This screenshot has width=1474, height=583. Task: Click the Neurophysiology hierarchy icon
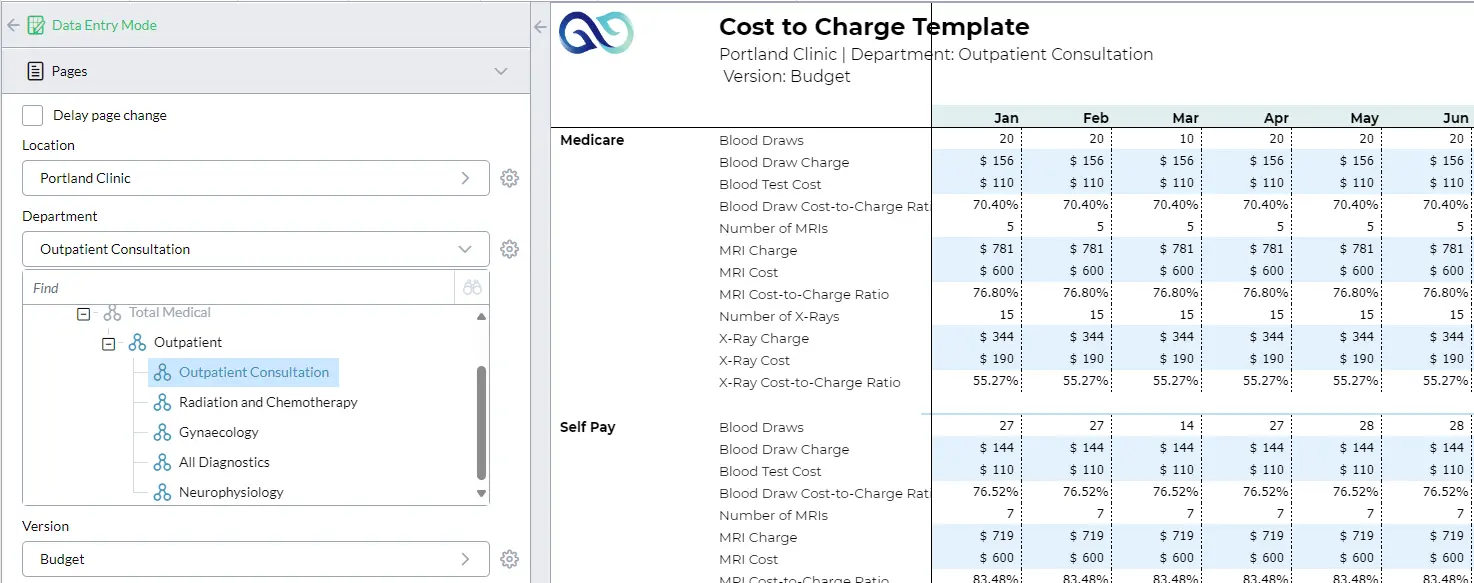(162, 492)
